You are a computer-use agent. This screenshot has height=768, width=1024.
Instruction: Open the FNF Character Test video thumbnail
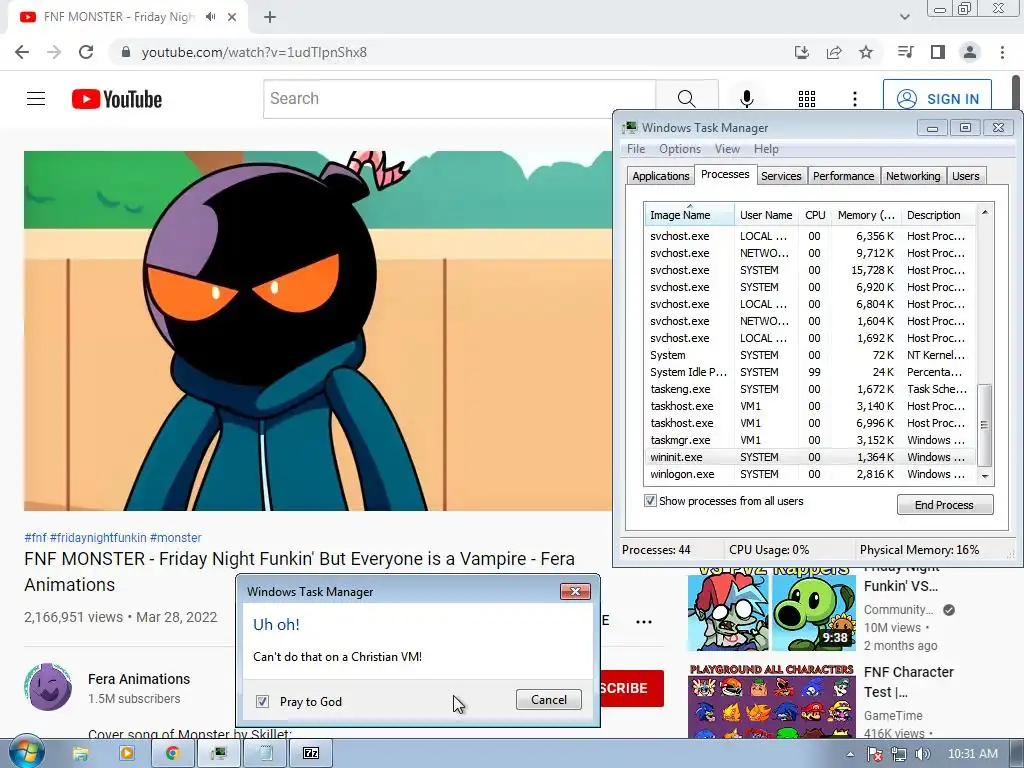coord(772,701)
